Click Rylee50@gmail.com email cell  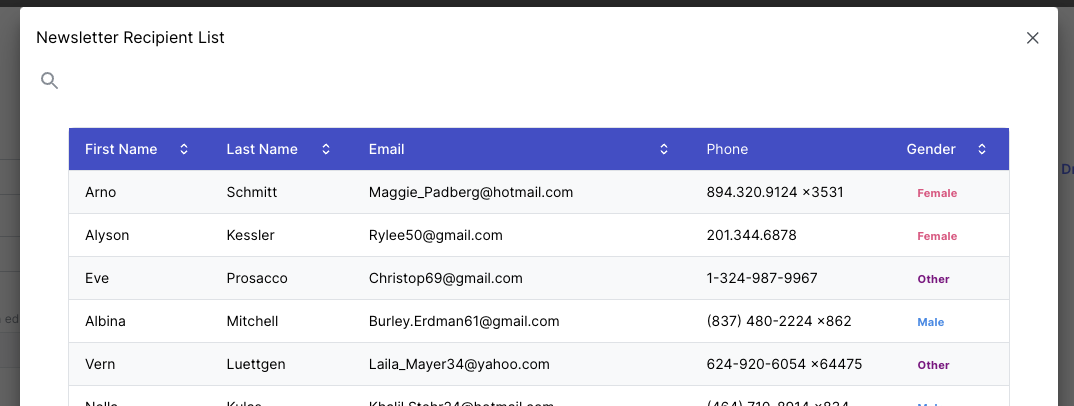pyautogui.click(x=435, y=236)
